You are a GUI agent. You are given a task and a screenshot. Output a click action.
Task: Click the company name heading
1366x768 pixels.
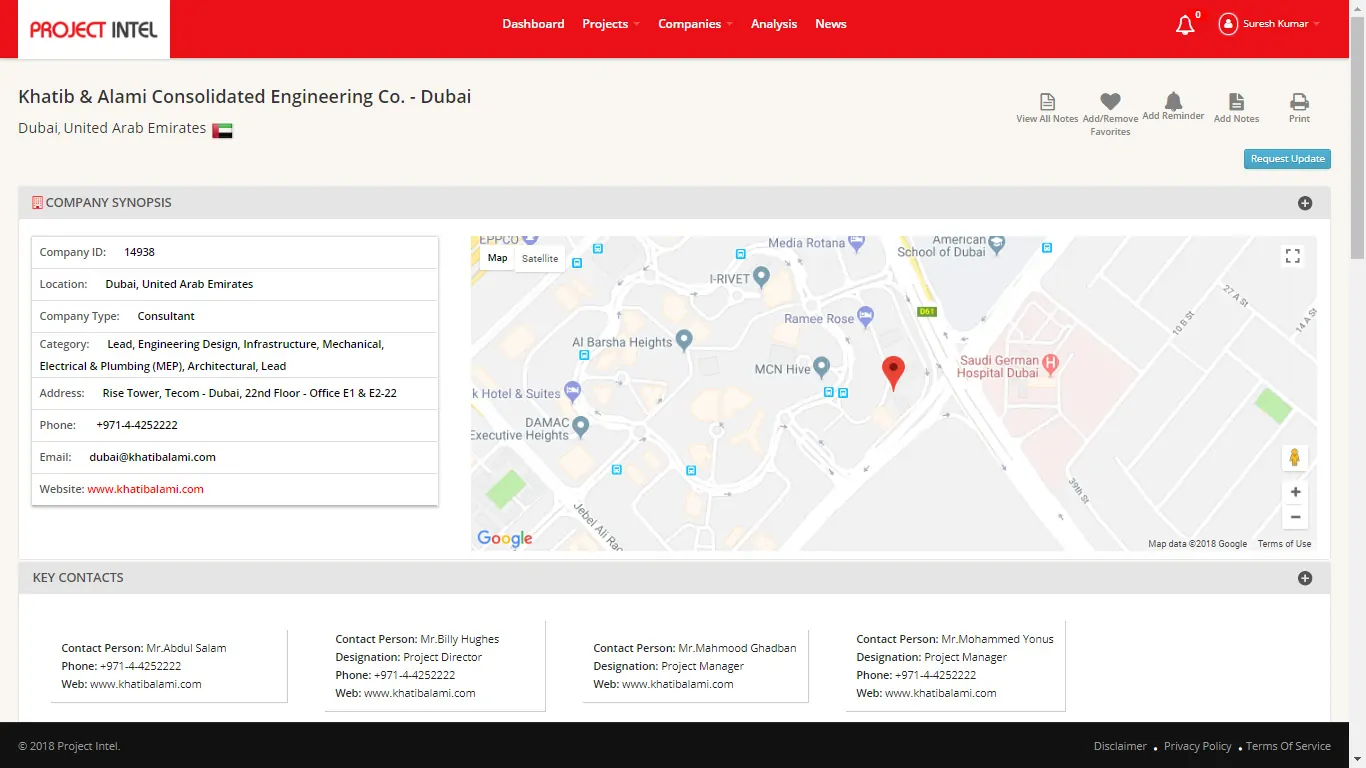pyautogui.click(x=245, y=97)
